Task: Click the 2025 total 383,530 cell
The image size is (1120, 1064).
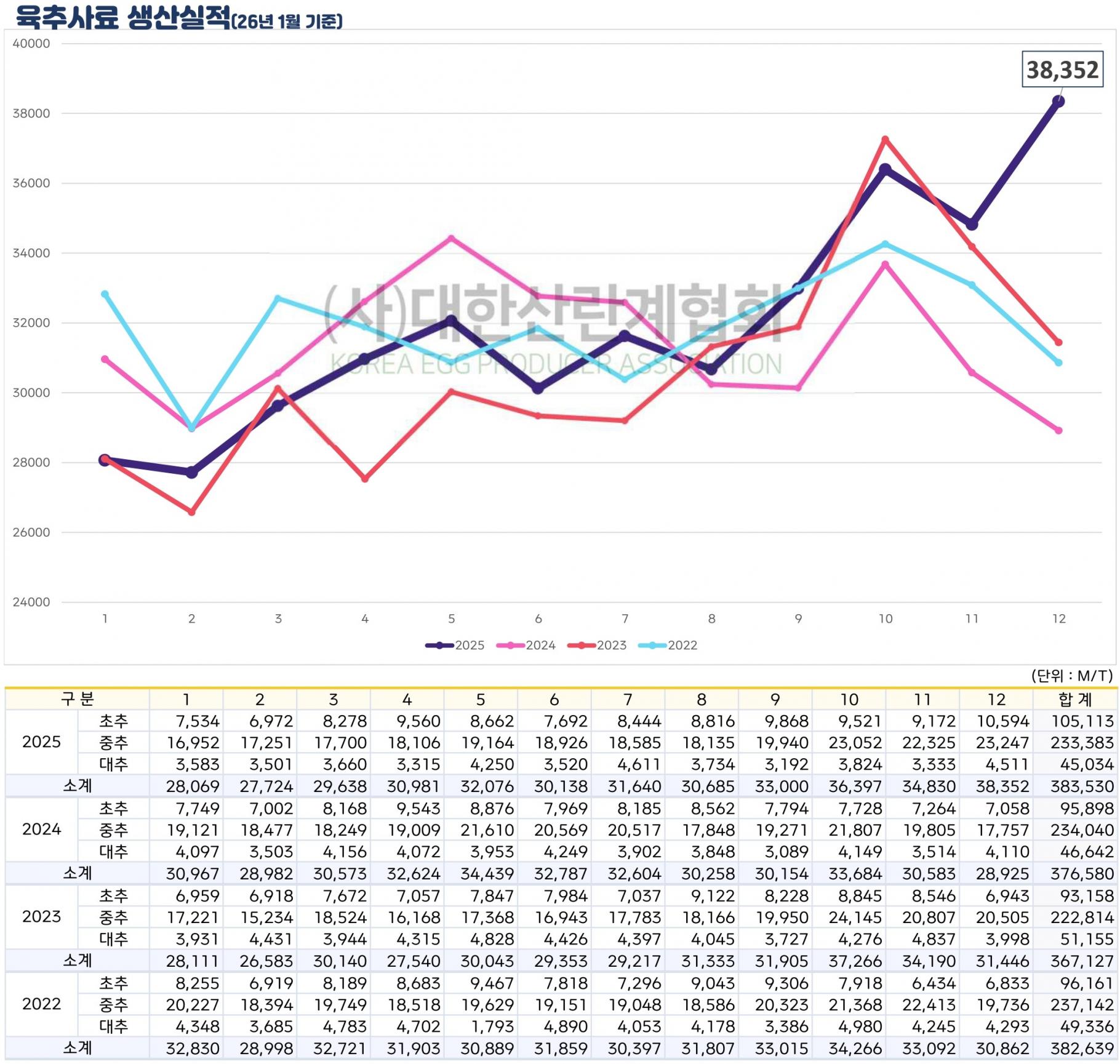Action: pyautogui.click(x=1082, y=786)
